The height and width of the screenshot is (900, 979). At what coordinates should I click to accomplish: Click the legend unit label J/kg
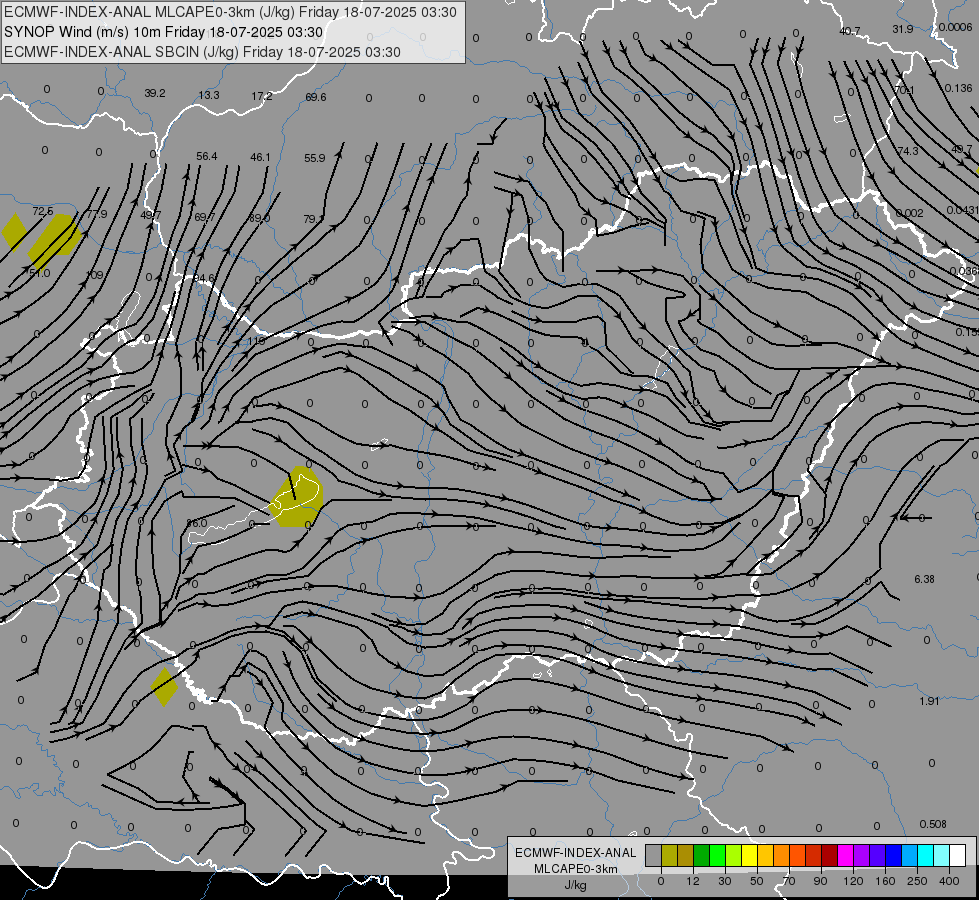[575, 885]
